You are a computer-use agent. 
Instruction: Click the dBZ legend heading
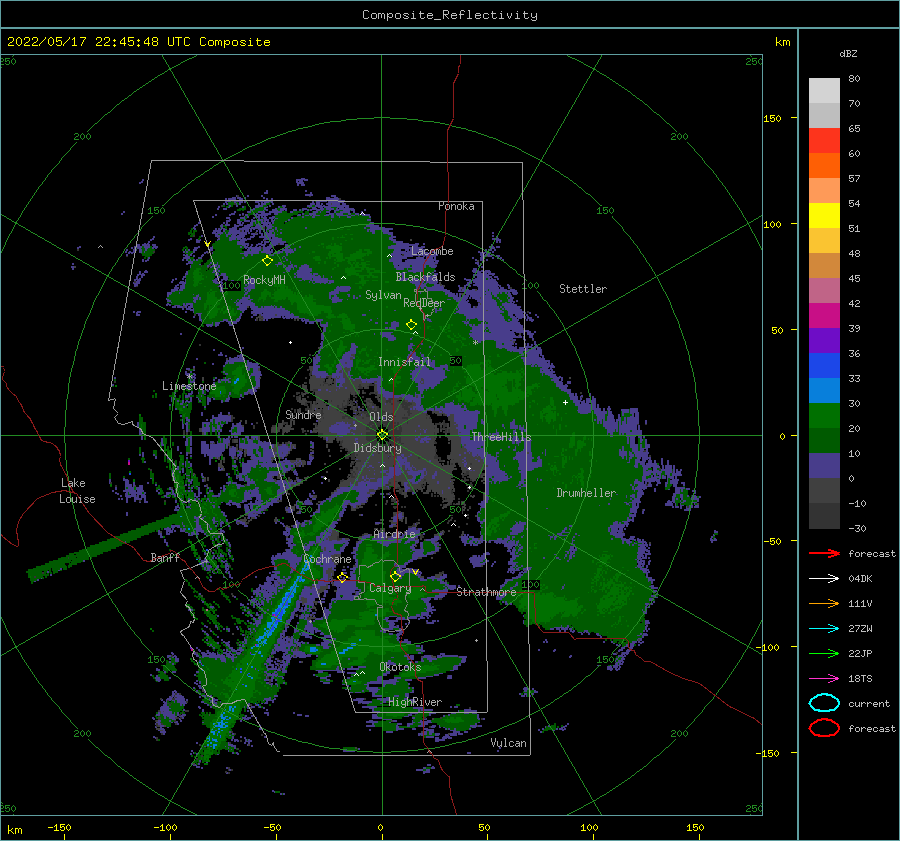click(848, 53)
